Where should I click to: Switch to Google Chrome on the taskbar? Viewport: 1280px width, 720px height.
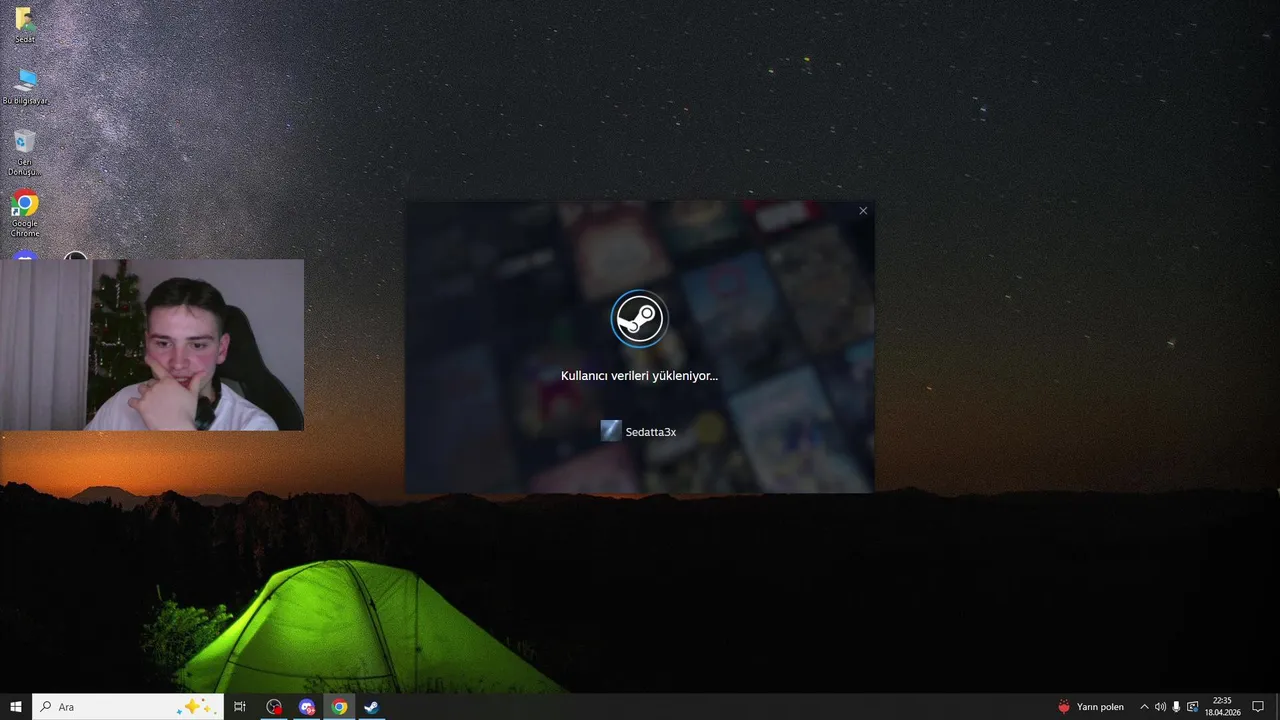[x=339, y=707]
